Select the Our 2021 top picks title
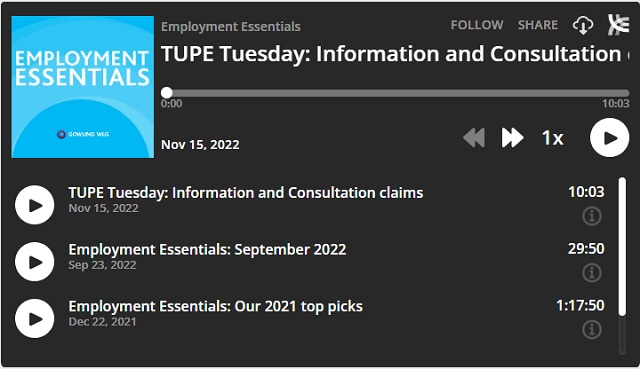Screen dimensions: 640x369 216,306
